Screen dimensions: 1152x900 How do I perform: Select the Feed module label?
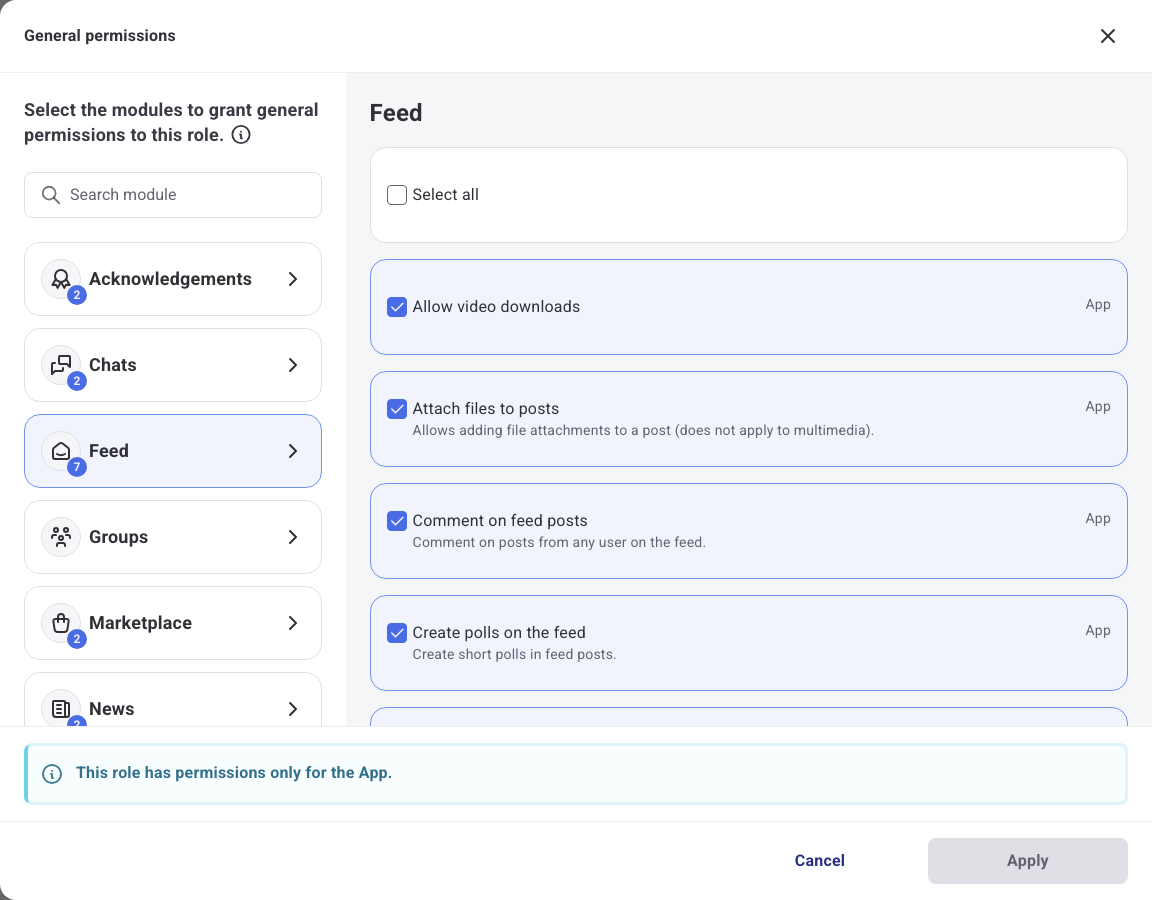109,451
